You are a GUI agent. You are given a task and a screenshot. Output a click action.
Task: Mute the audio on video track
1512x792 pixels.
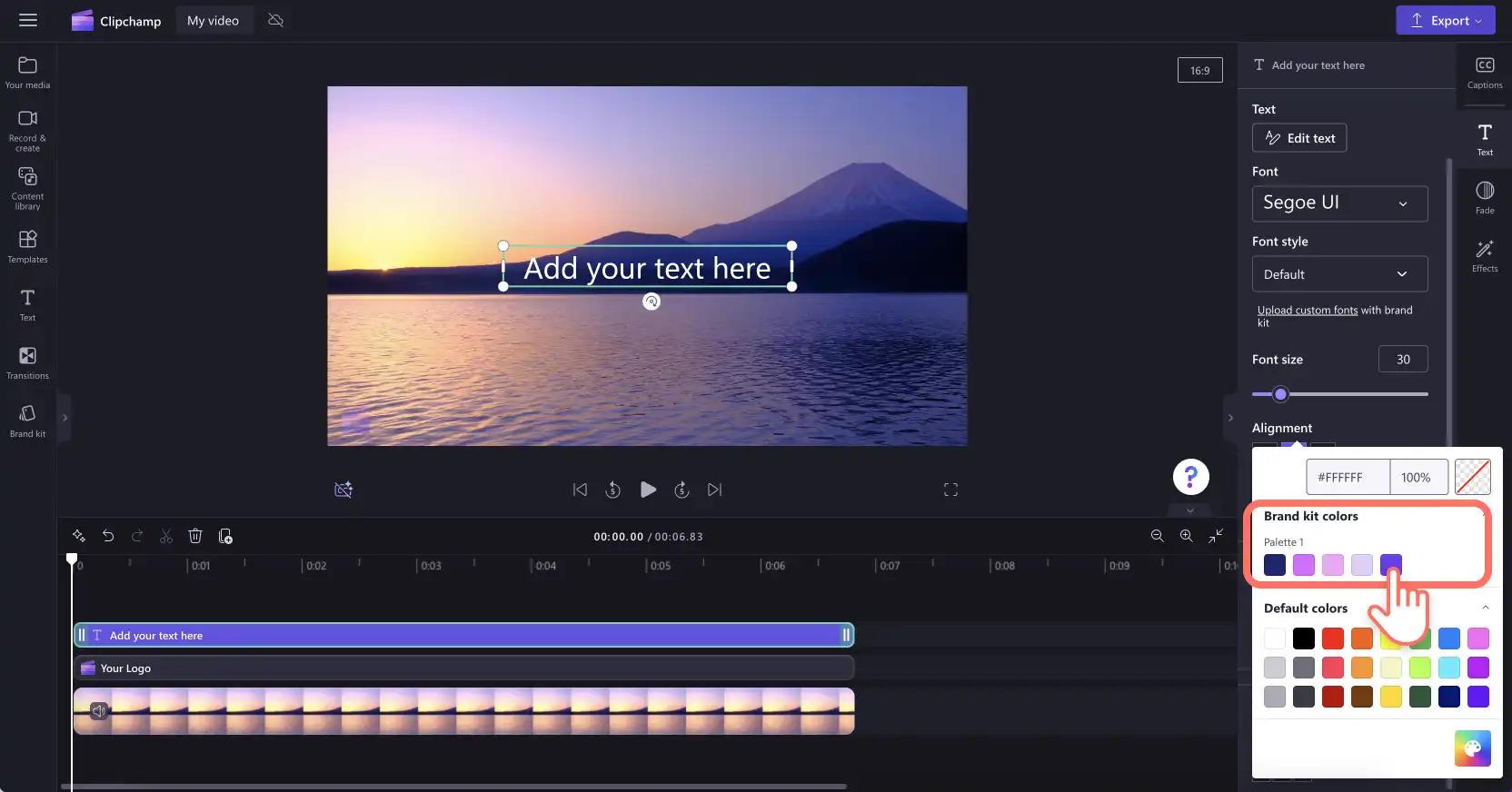click(99, 710)
